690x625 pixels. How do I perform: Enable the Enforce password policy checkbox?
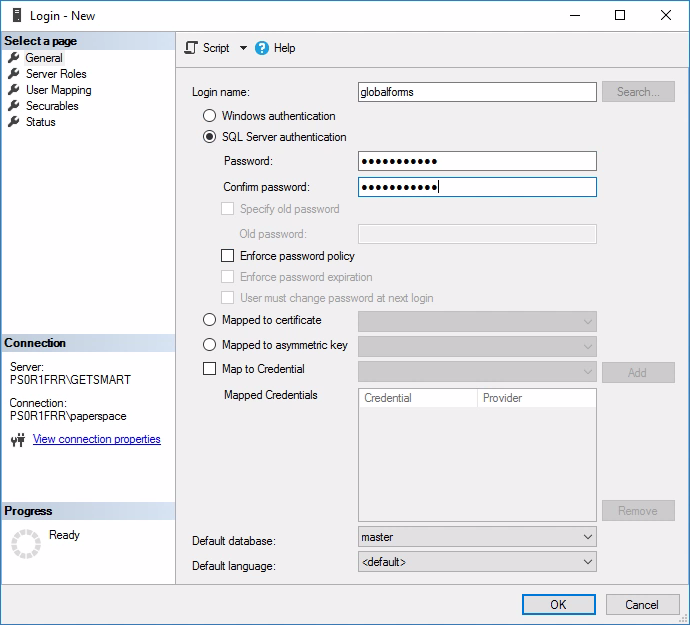pos(228,256)
